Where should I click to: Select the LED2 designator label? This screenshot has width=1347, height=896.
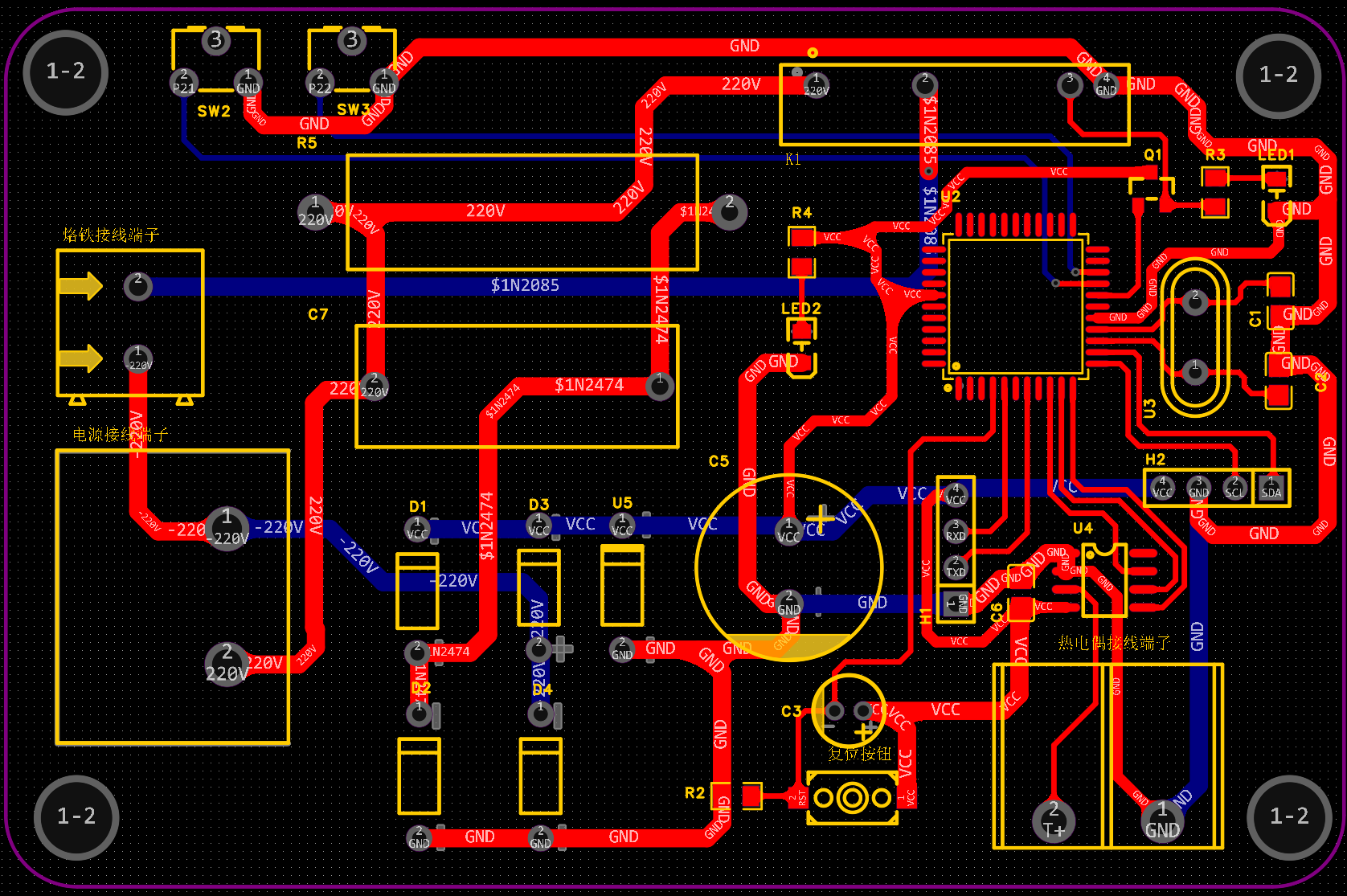point(801,309)
